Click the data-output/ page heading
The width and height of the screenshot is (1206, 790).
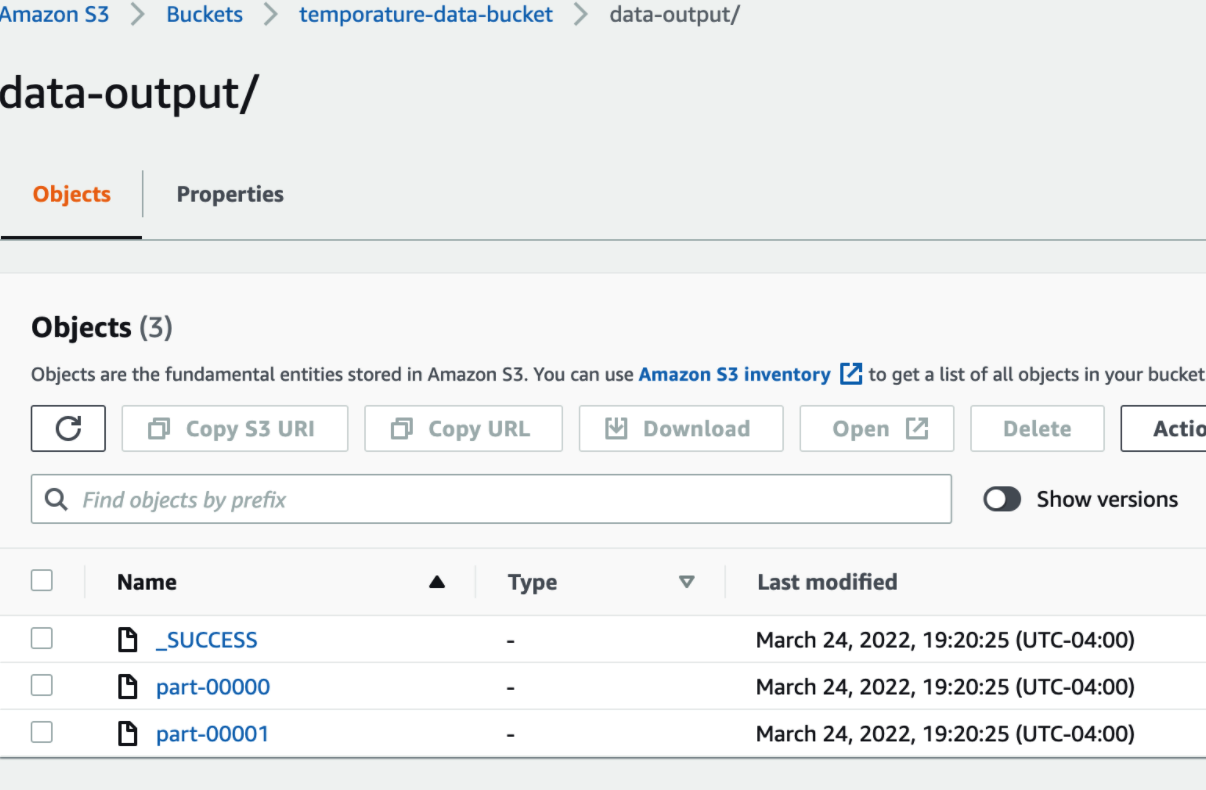[x=129, y=92]
